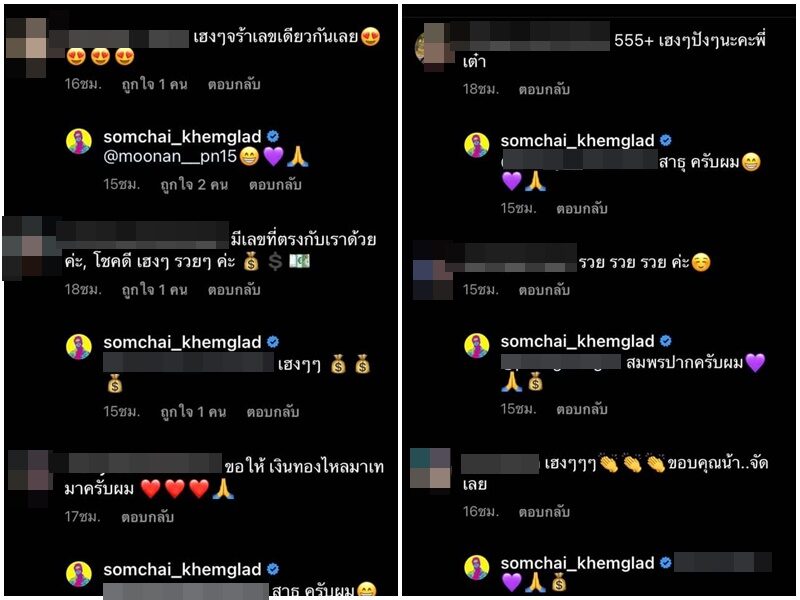Reply to the smiling face emoji comment
The height and width of the screenshot is (600, 800).
pos(544,290)
